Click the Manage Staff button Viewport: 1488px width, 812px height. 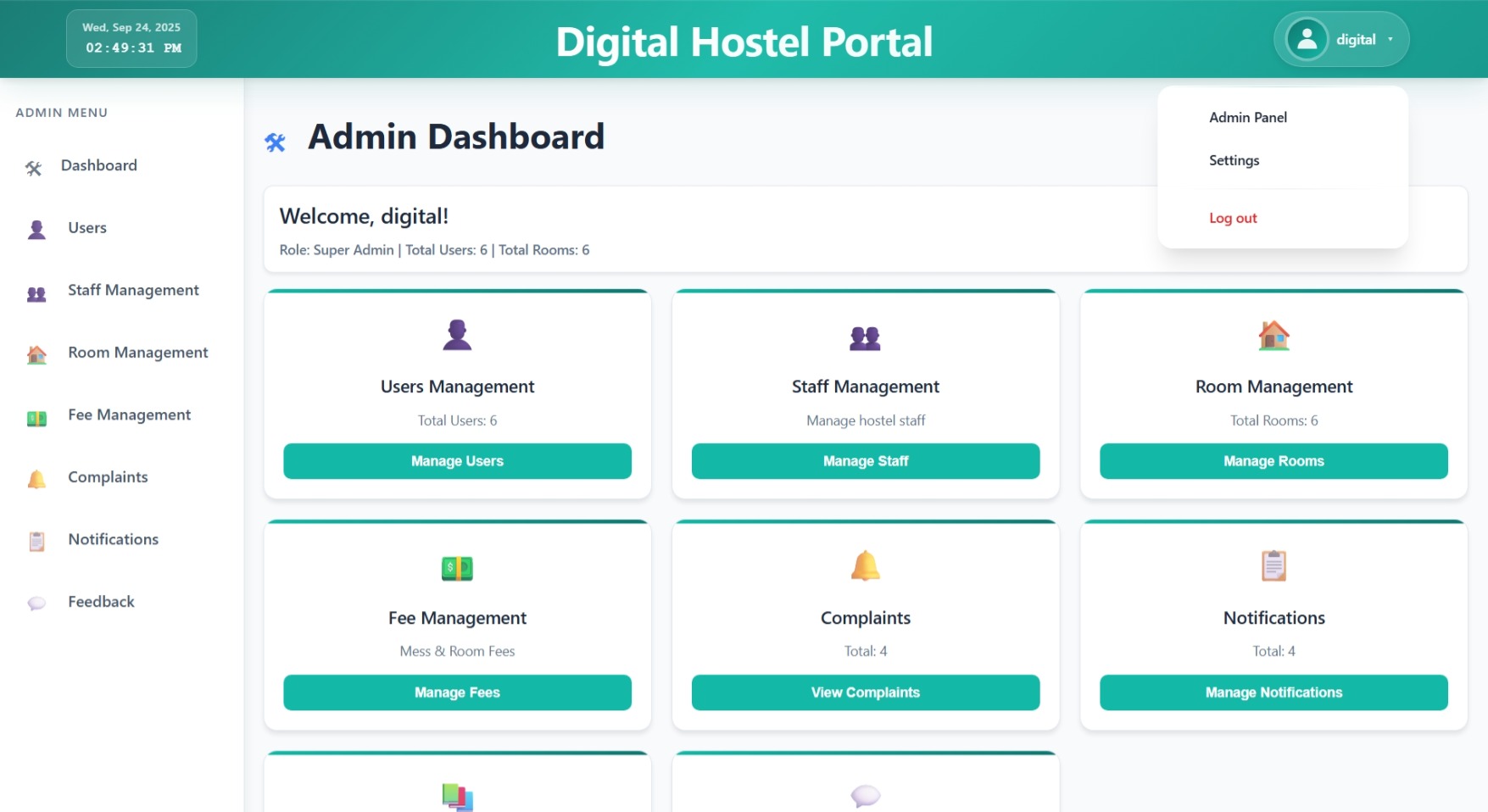pyautogui.click(x=865, y=461)
